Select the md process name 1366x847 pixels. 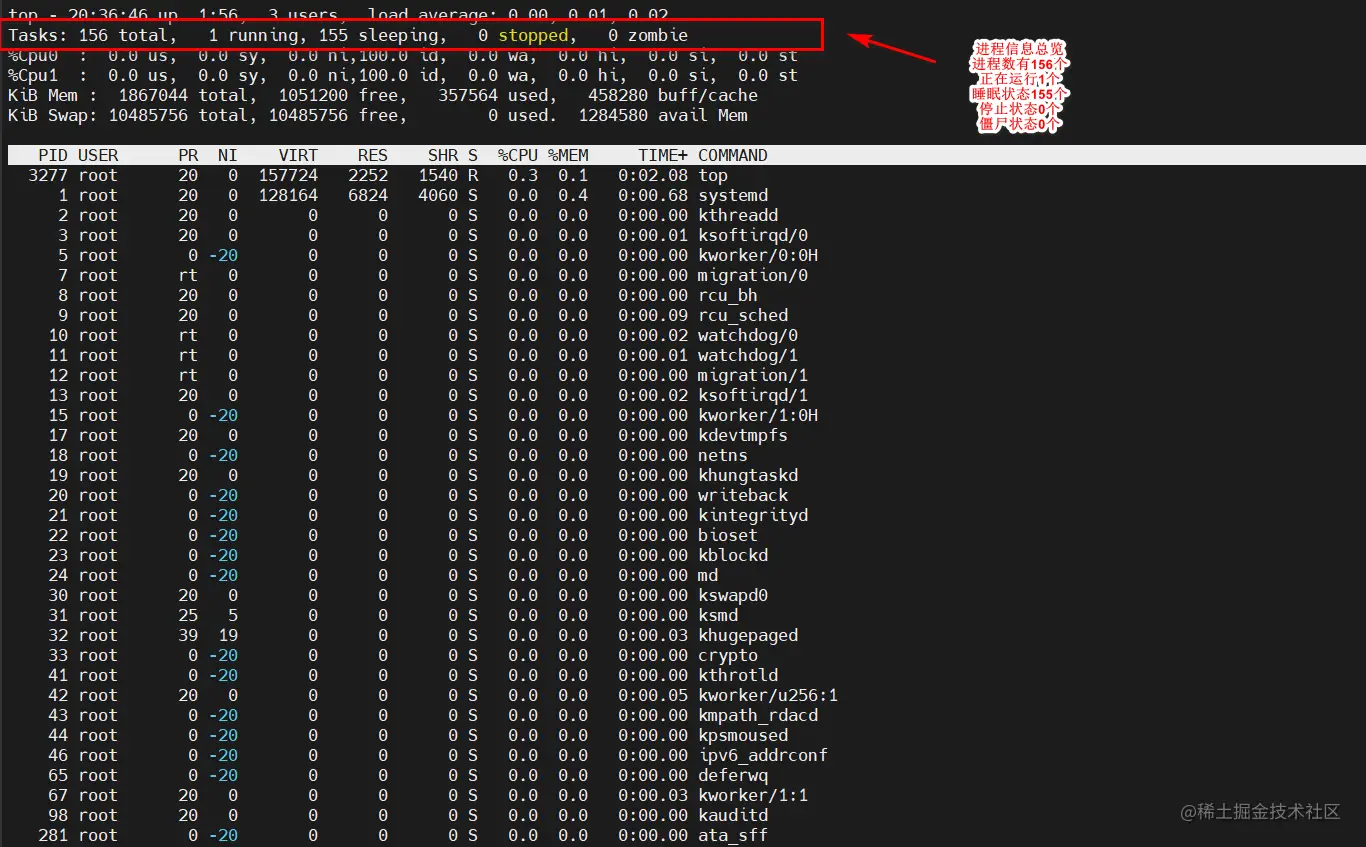(708, 575)
